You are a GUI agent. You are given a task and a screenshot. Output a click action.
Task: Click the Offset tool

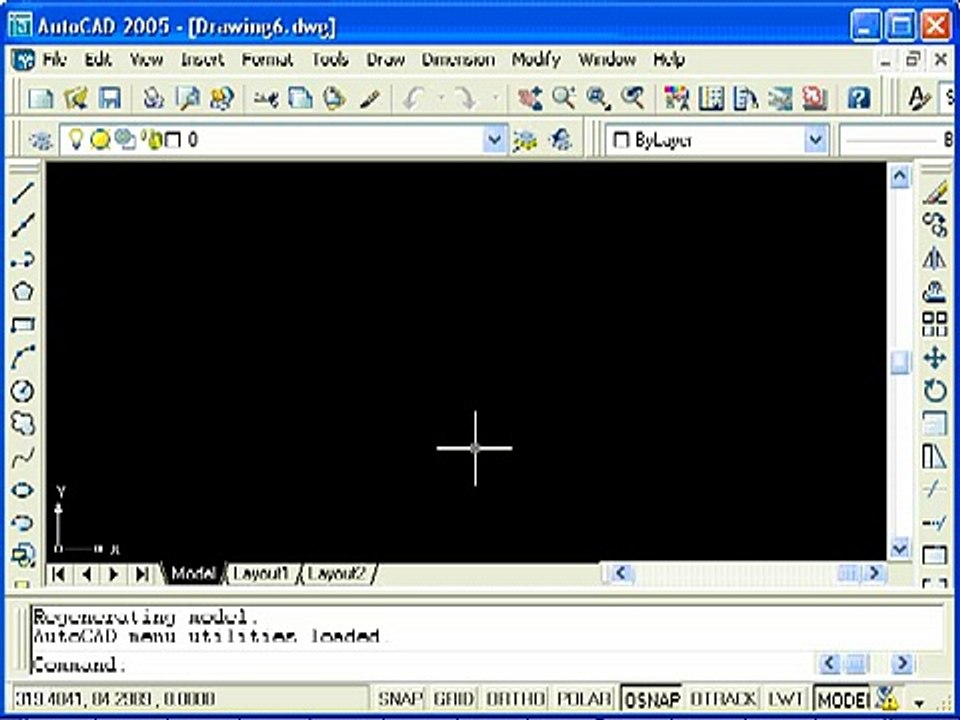coord(935,291)
